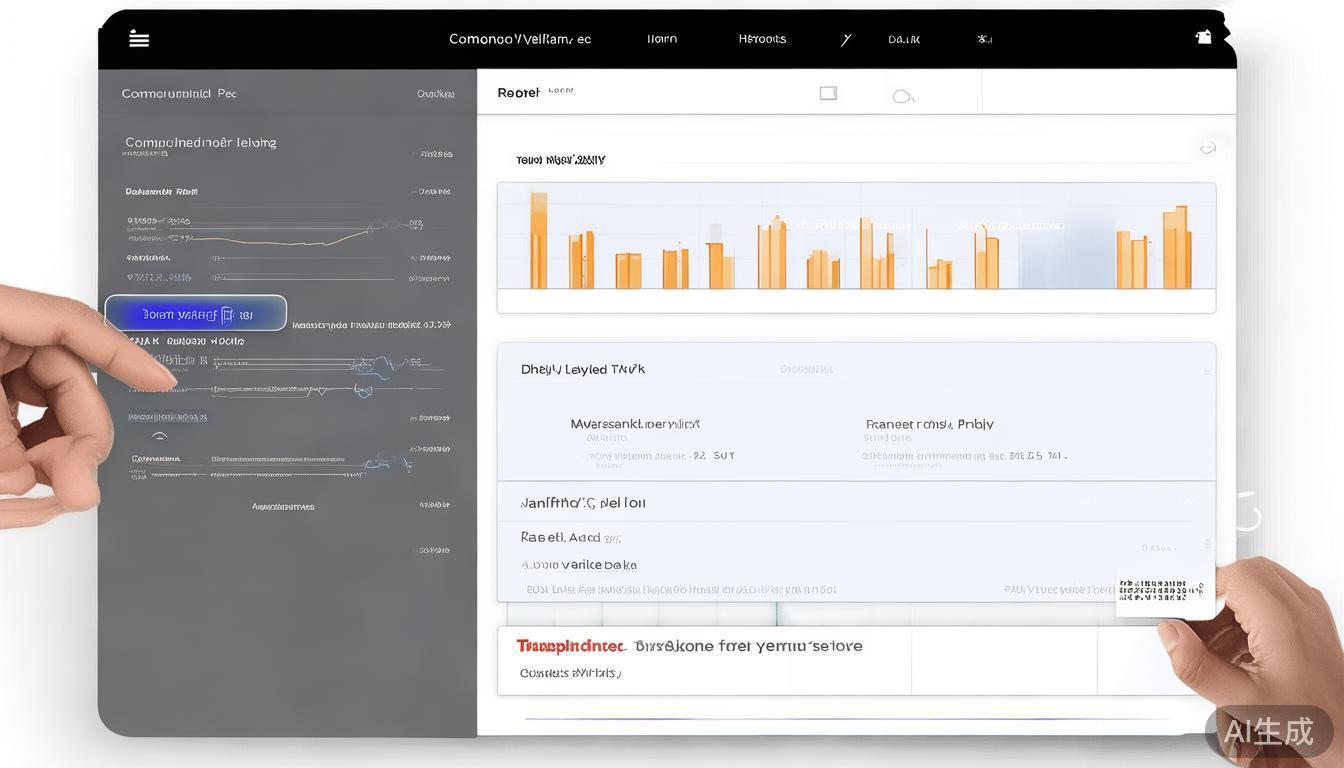The image size is (1344, 768).
Task: Toggle the square checkbox in the Reoret header
Action: click(x=828, y=93)
